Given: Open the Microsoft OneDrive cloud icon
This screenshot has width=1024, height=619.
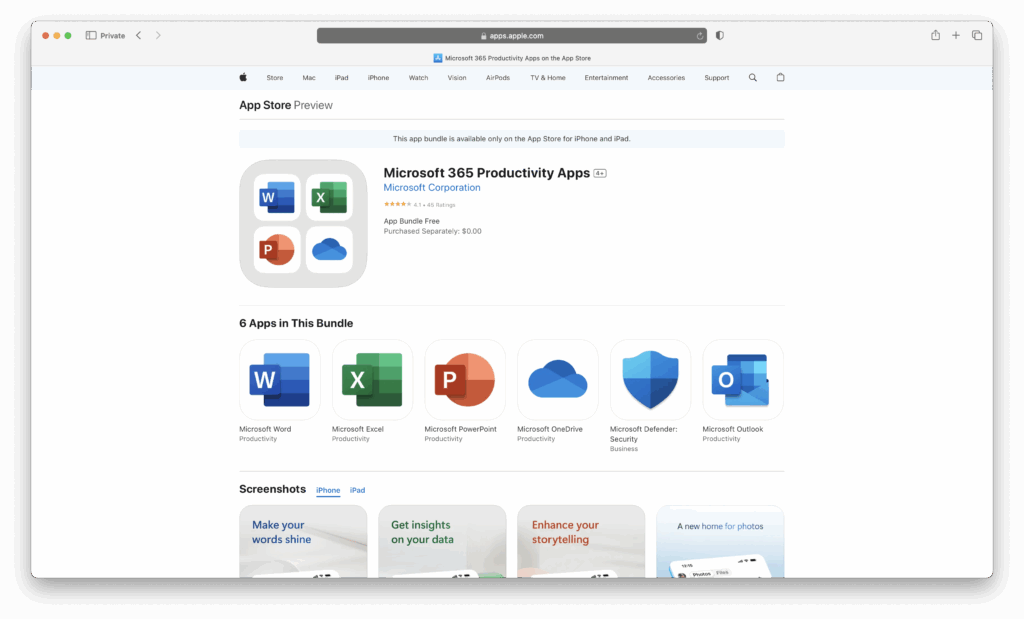Looking at the screenshot, I should pyautogui.click(x=557, y=380).
